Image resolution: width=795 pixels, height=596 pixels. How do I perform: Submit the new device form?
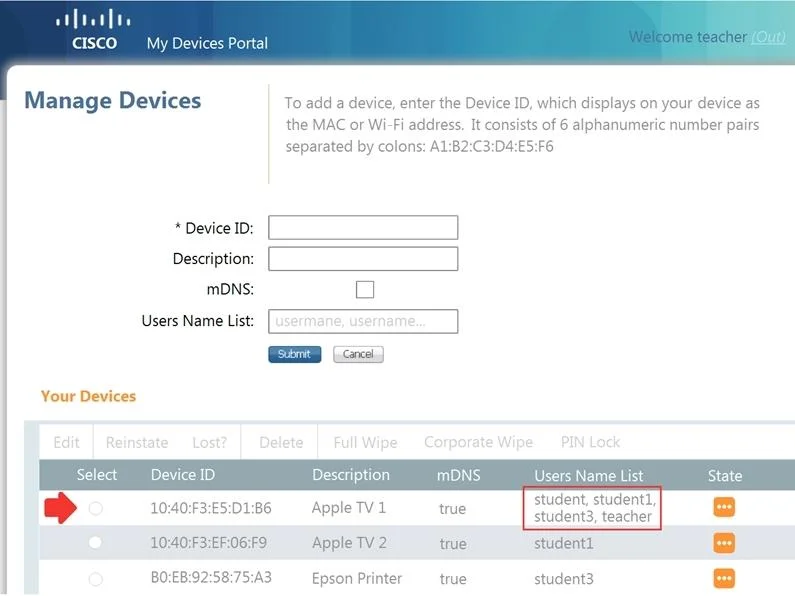[295, 354]
